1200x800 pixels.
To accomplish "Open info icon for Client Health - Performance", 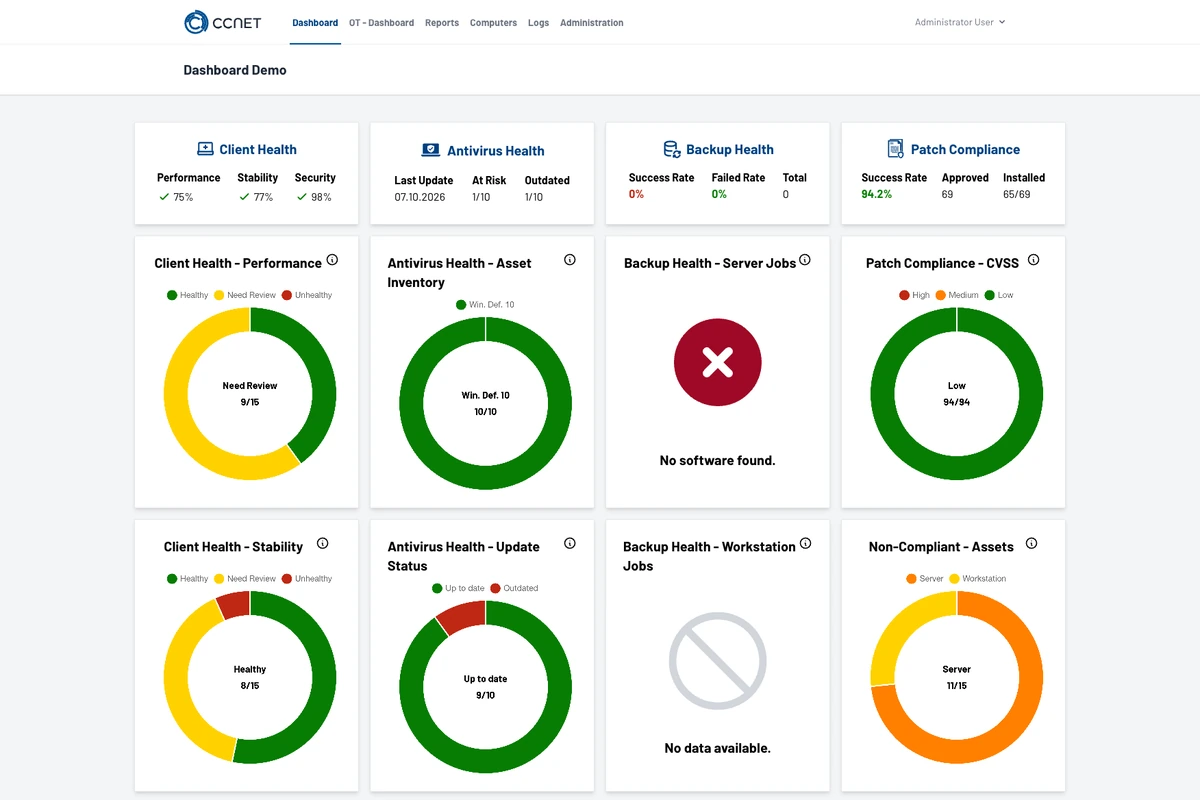I will coord(332,260).
